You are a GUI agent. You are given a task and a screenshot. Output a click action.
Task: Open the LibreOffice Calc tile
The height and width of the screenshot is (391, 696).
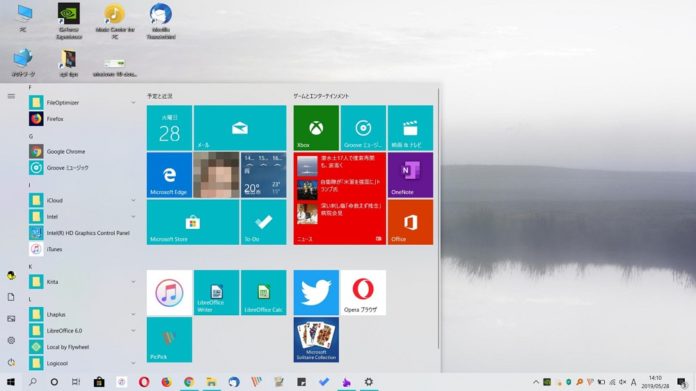point(263,293)
